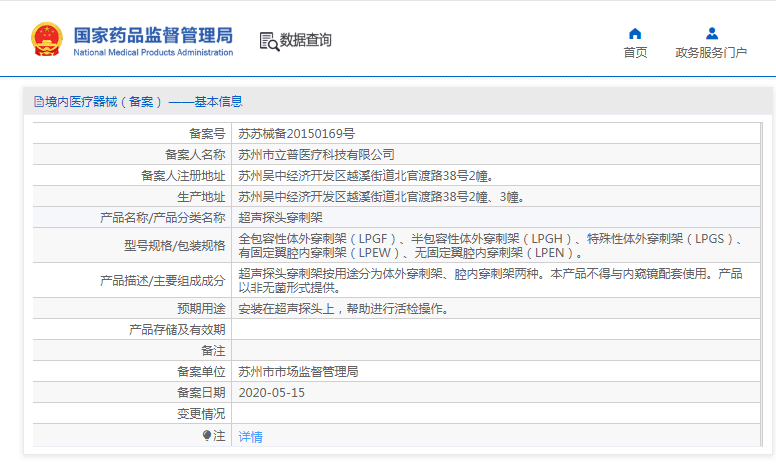The image size is (776, 467).
Task: Select the label 产品存储及有效期
Action: click(177, 330)
